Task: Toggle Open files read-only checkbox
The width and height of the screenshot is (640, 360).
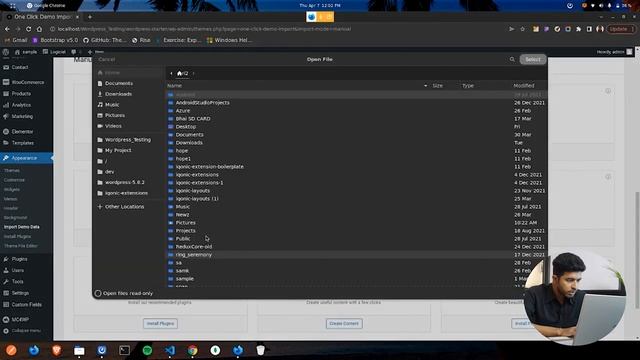Action: point(98,293)
